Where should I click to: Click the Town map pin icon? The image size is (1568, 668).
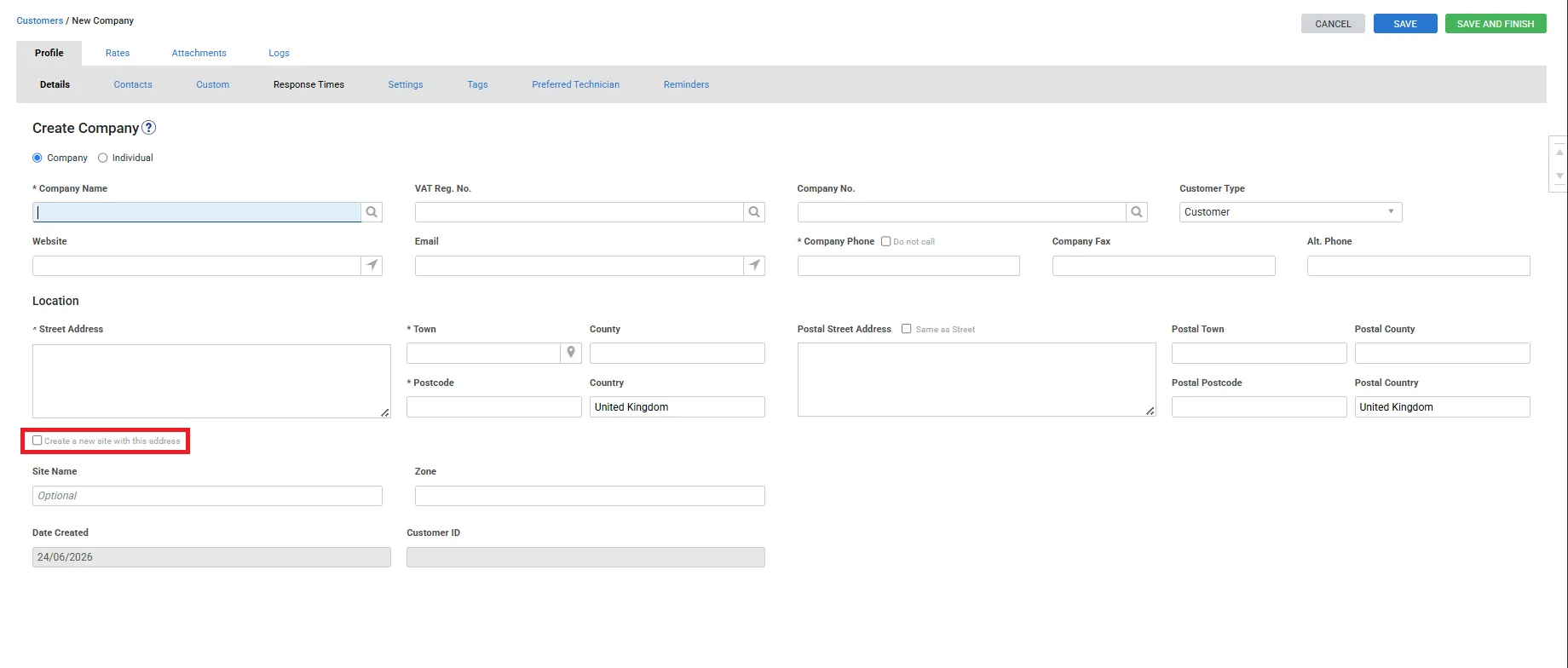(x=571, y=353)
